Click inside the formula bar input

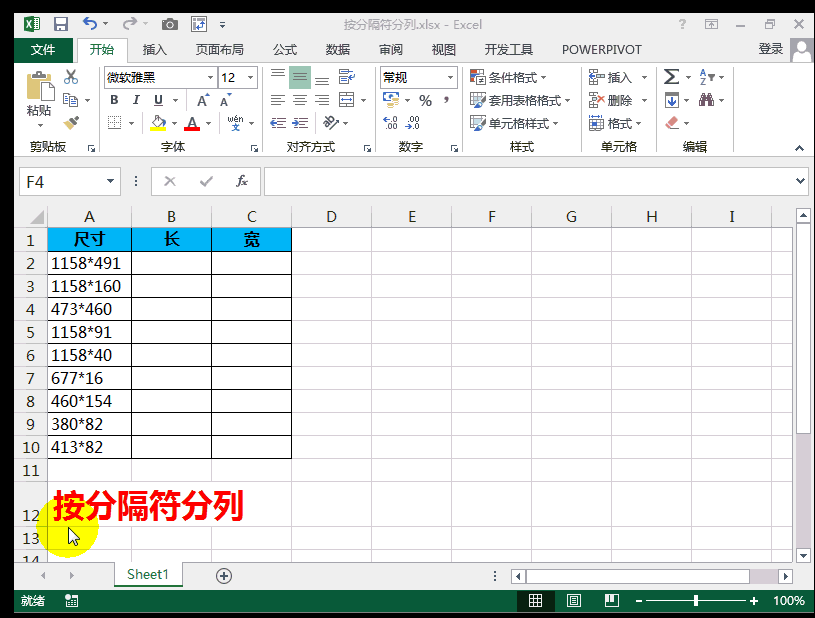point(528,181)
